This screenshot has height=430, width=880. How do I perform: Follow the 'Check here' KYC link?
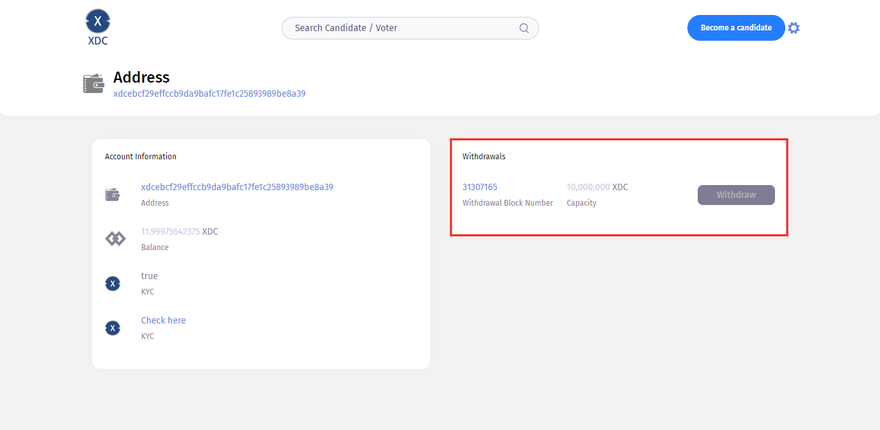(163, 321)
